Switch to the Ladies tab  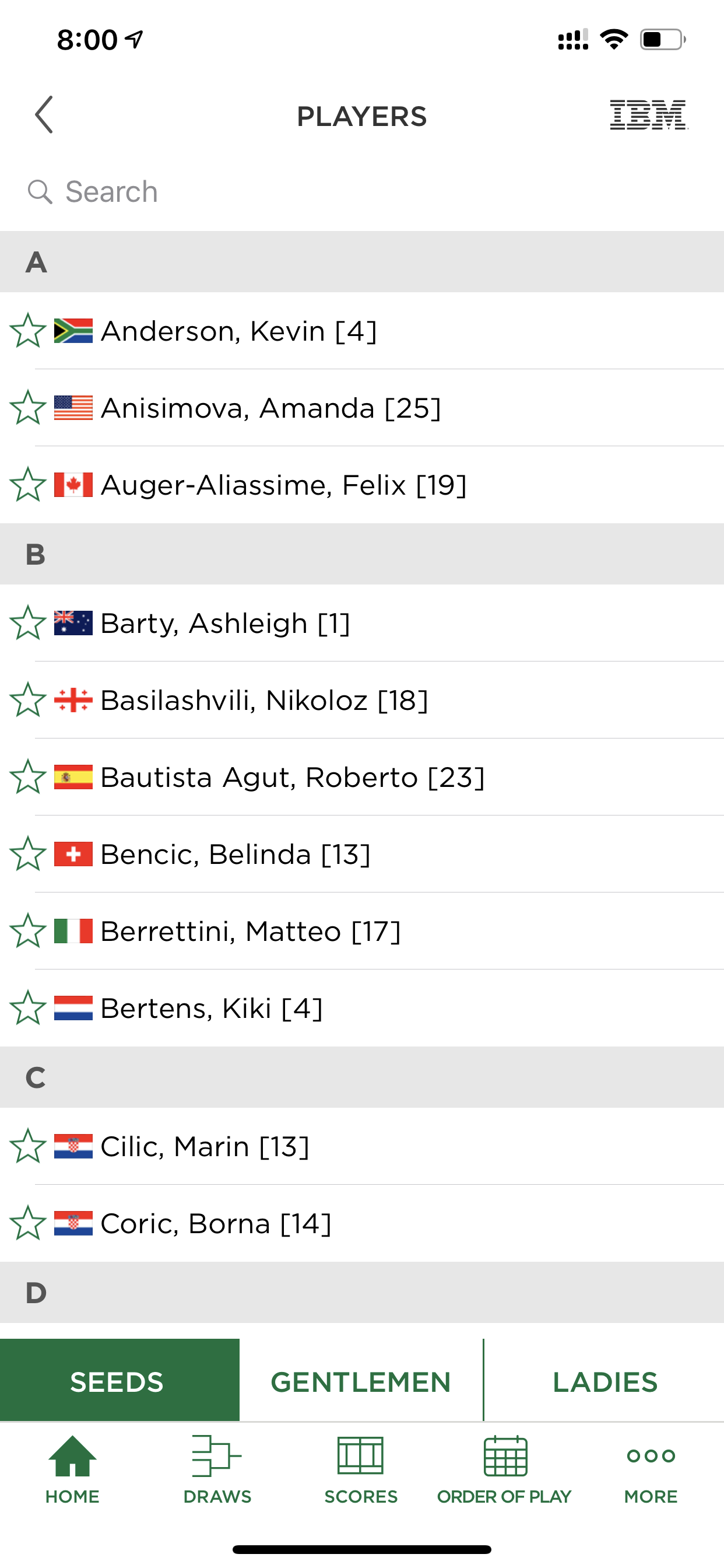point(604,1382)
